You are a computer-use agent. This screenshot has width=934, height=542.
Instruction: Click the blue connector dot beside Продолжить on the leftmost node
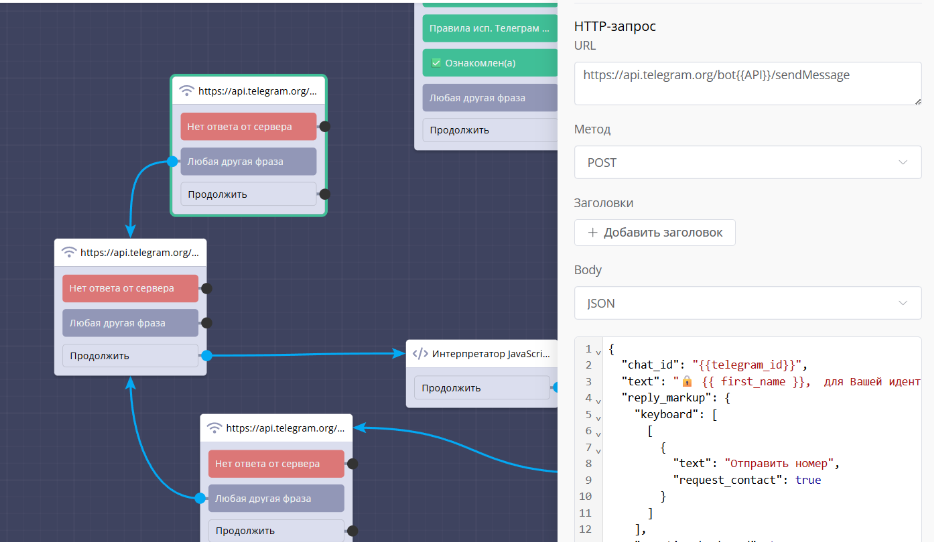tap(206, 355)
